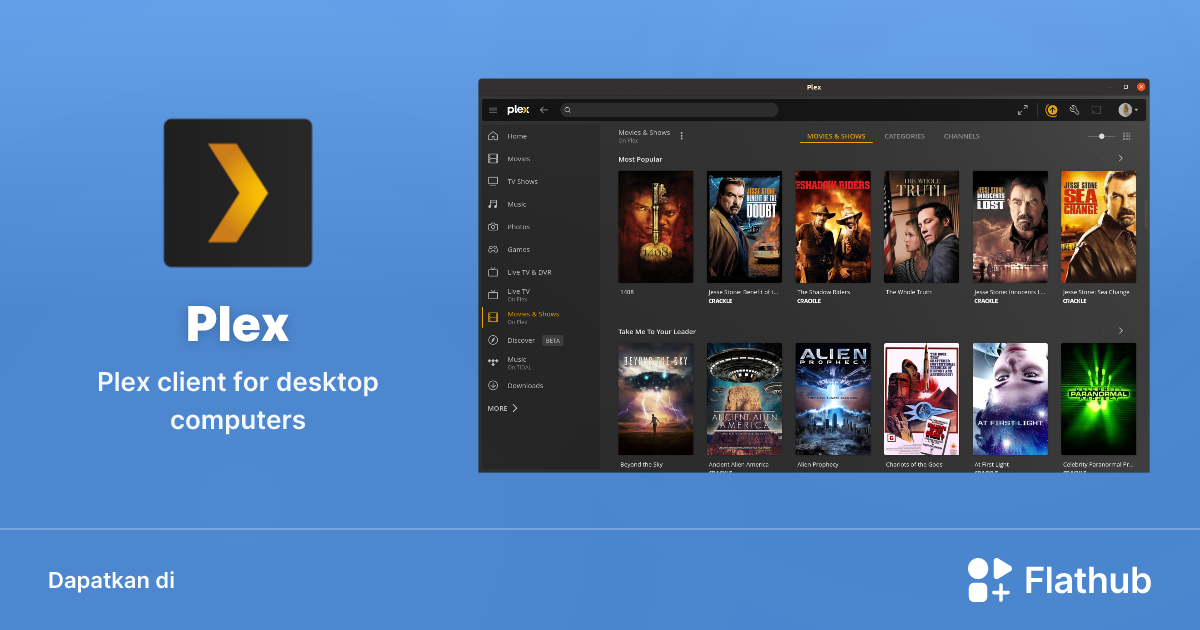Toggle the sidebar with the hamburger icon
1200x630 pixels.
[x=493, y=110]
